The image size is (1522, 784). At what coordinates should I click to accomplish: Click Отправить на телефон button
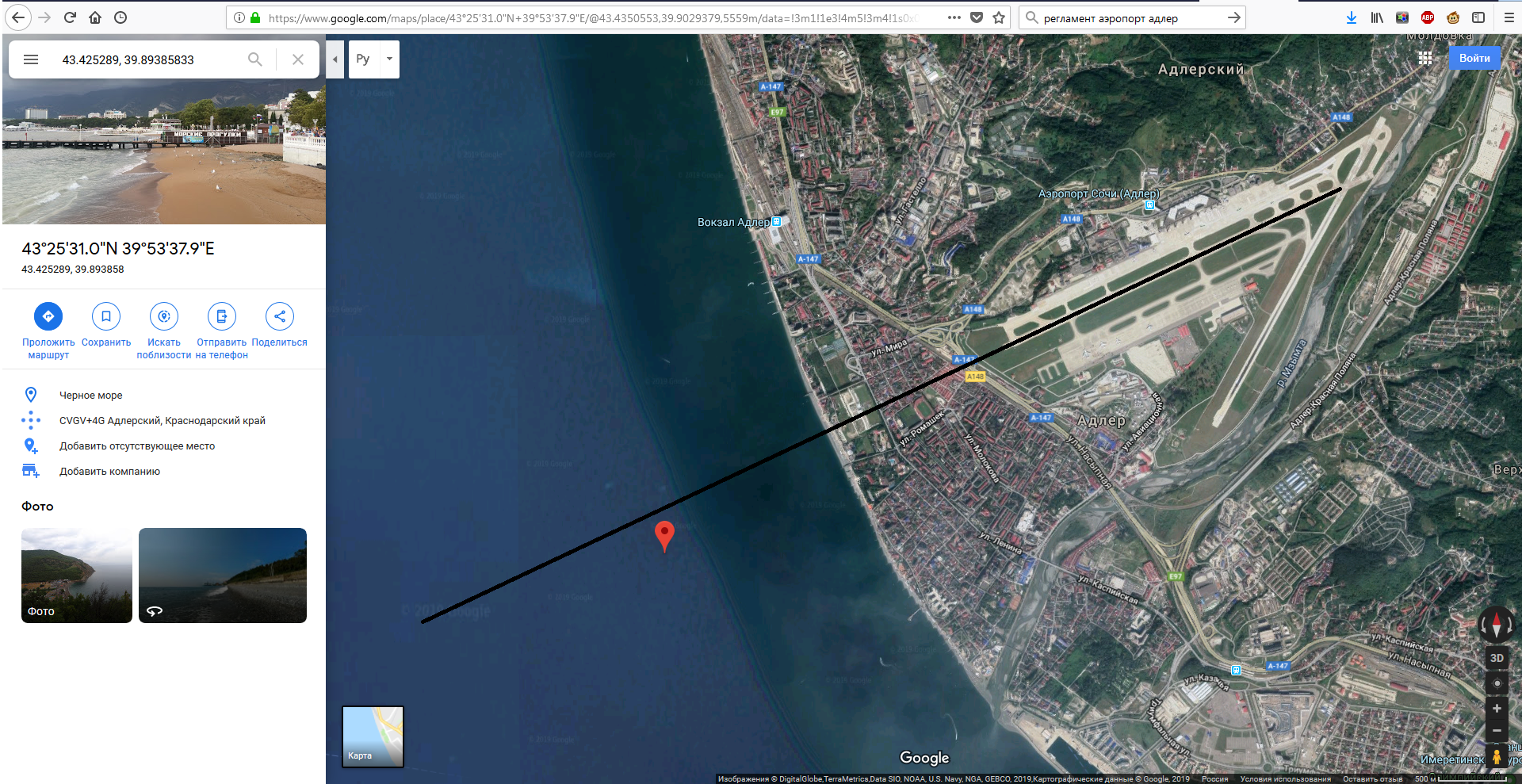point(222,331)
